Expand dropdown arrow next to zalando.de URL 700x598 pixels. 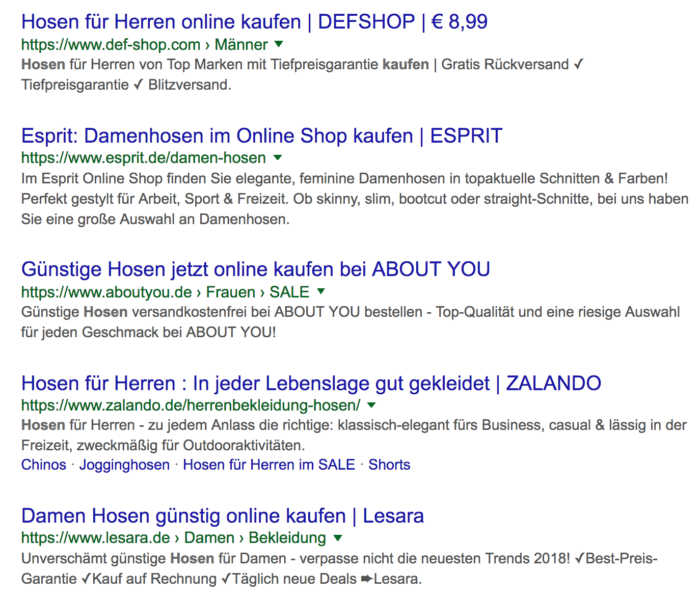[x=371, y=405]
